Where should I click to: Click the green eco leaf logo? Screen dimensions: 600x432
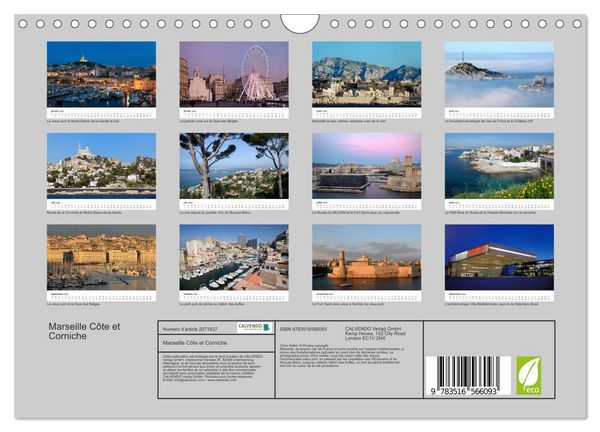[529, 375]
